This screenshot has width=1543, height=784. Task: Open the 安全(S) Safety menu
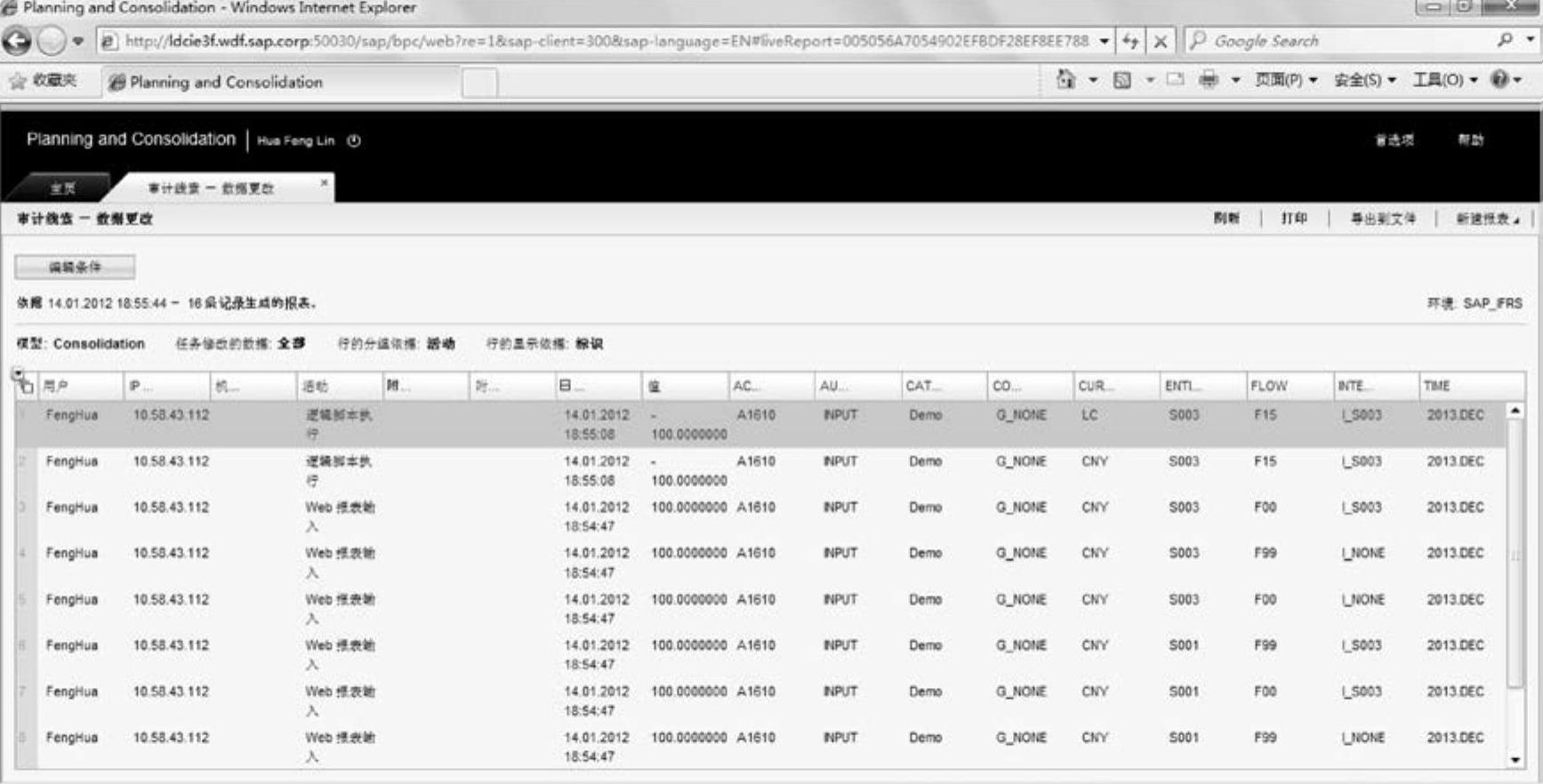tap(1365, 80)
